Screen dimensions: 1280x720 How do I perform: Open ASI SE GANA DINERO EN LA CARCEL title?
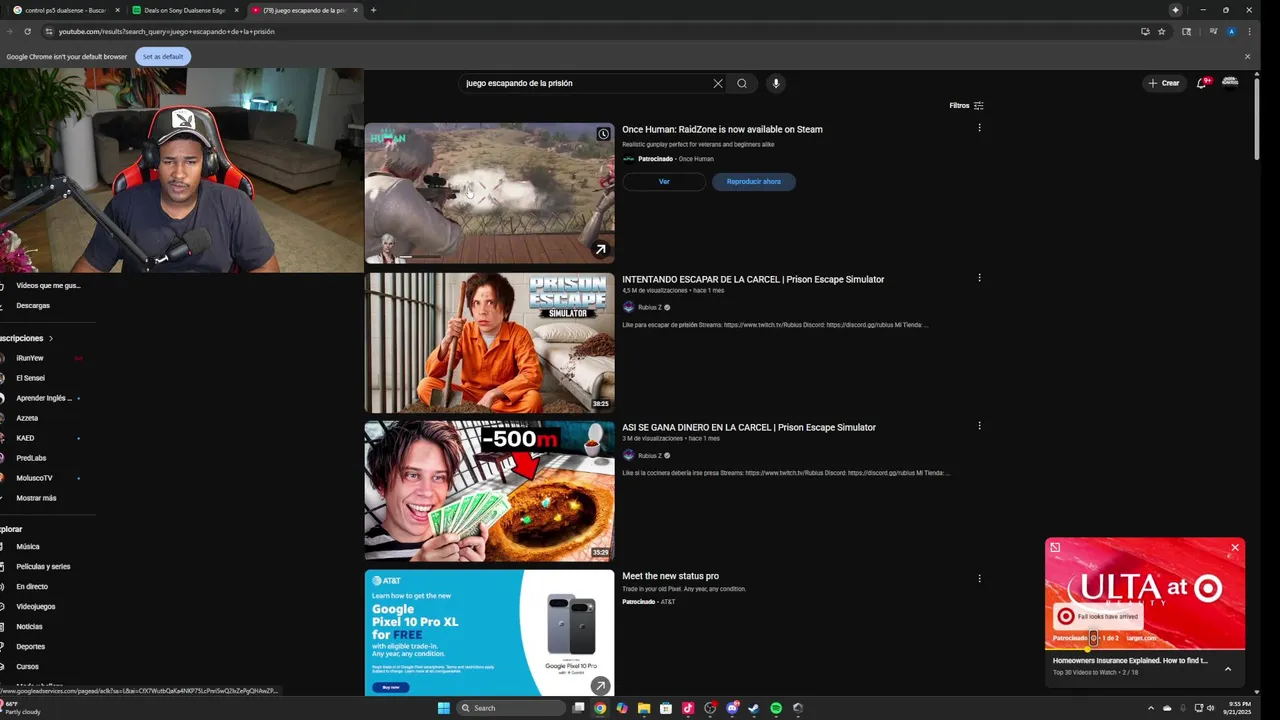(749, 427)
